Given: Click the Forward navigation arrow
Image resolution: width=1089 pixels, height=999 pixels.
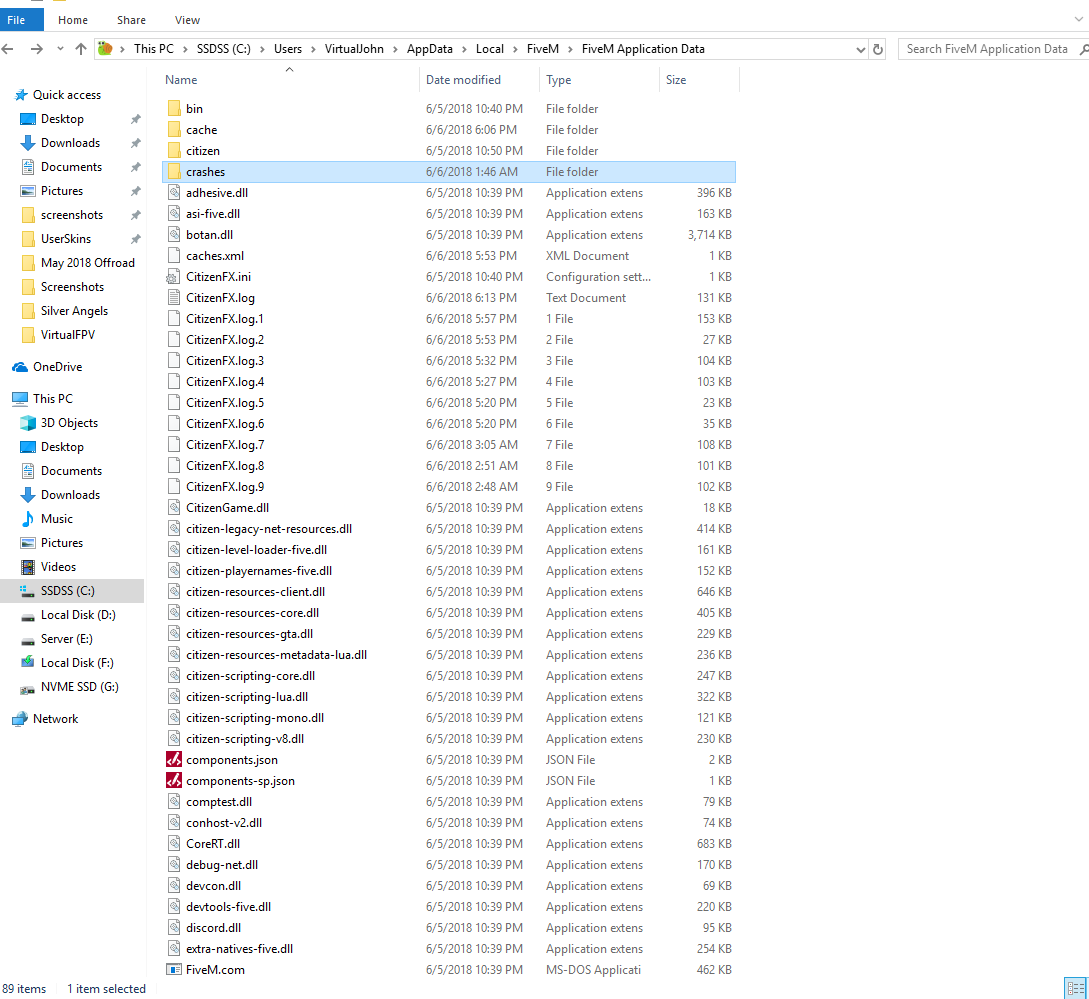Looking at the screenshot, I should pos(37,49).
